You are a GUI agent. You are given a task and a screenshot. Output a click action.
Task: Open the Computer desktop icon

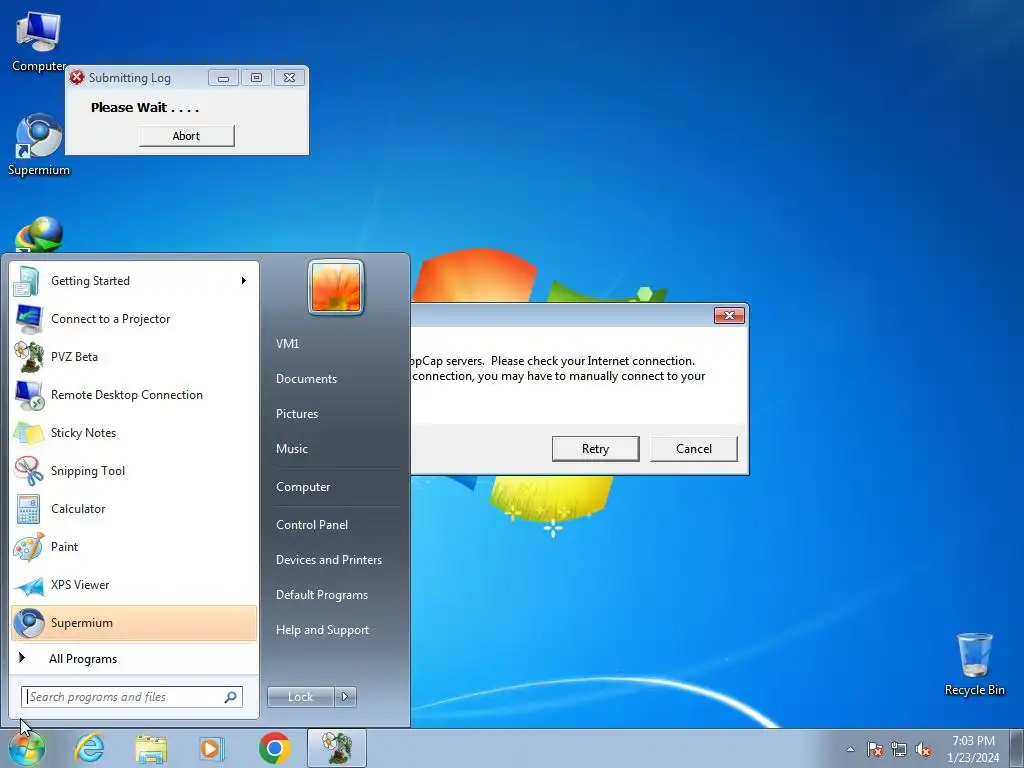[x=39, y=41]
